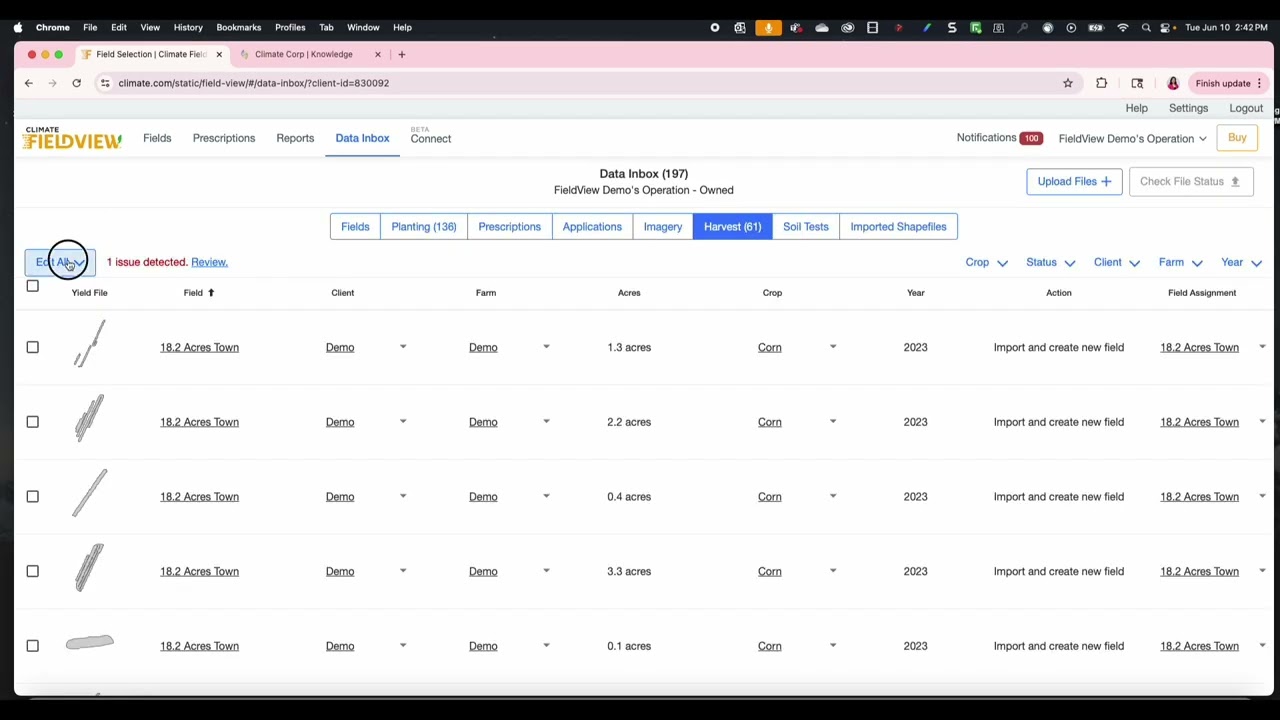The image size is (1280, 720).
Task: Open the Fields item in top navigation
Action: [157, 138]
